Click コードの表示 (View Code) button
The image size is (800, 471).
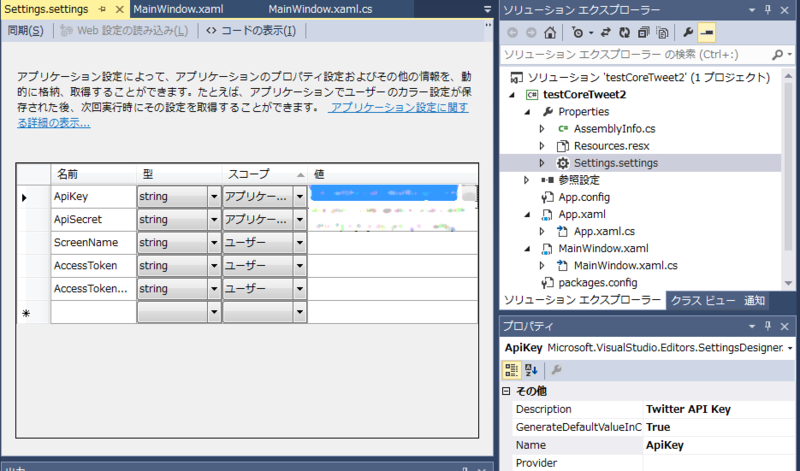pyautogui.click(x=251, y=31)
